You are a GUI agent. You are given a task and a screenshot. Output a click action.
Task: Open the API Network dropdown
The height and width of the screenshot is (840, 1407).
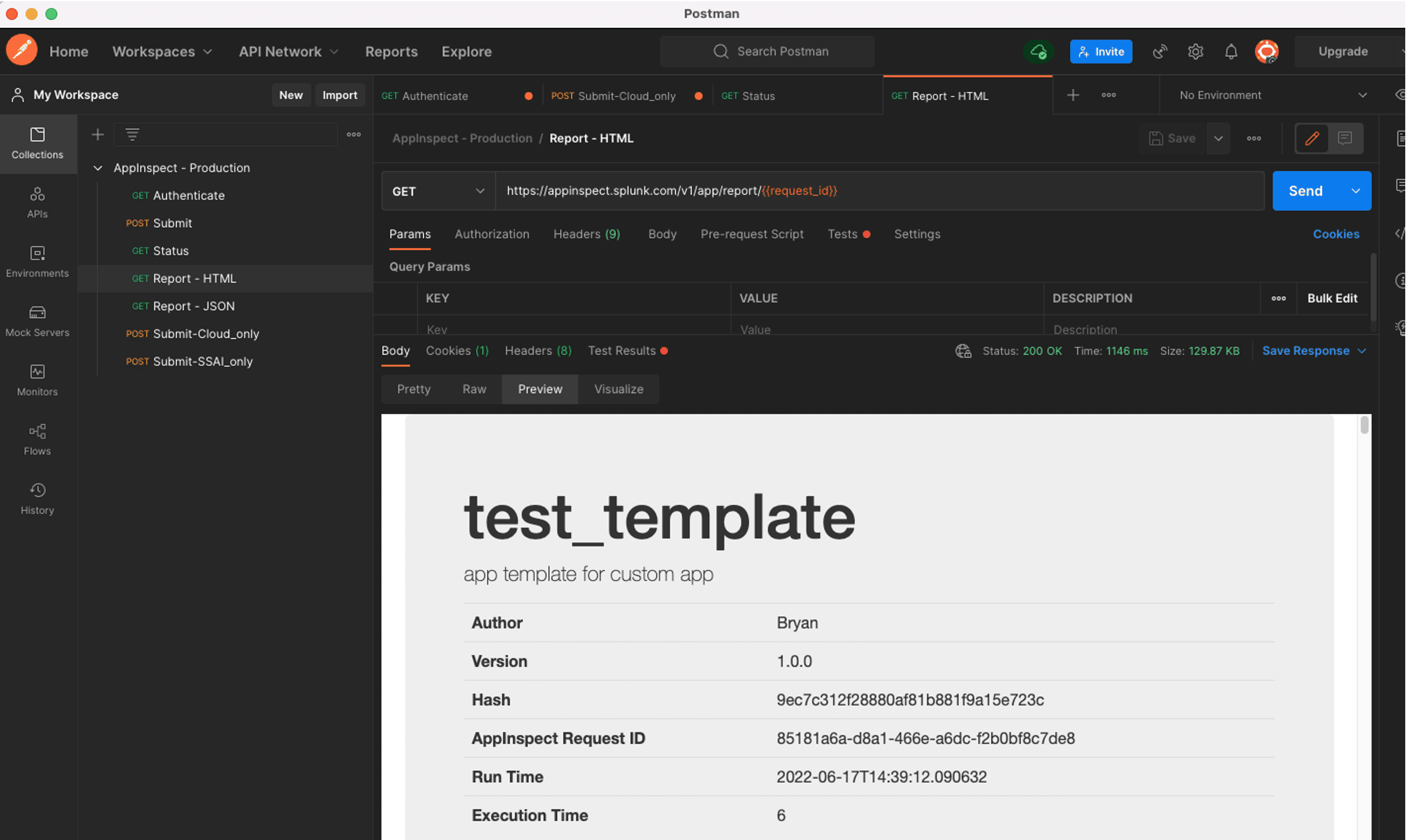pos(289,51)
